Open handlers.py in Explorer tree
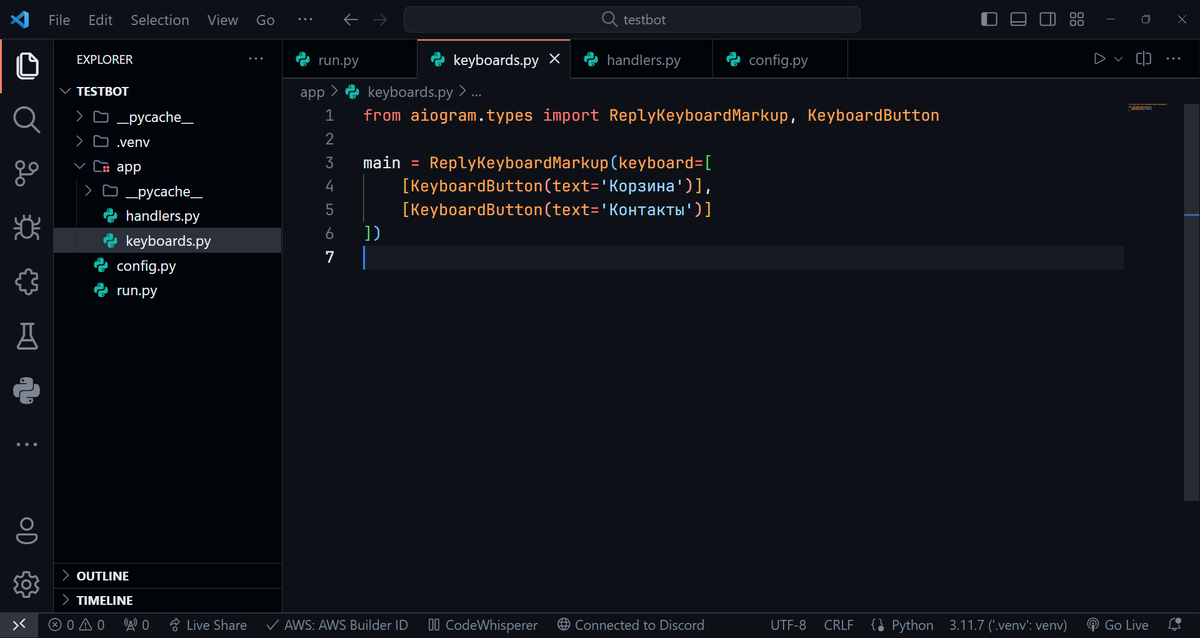The image size is (1200, 638). [x=167, y=216]
